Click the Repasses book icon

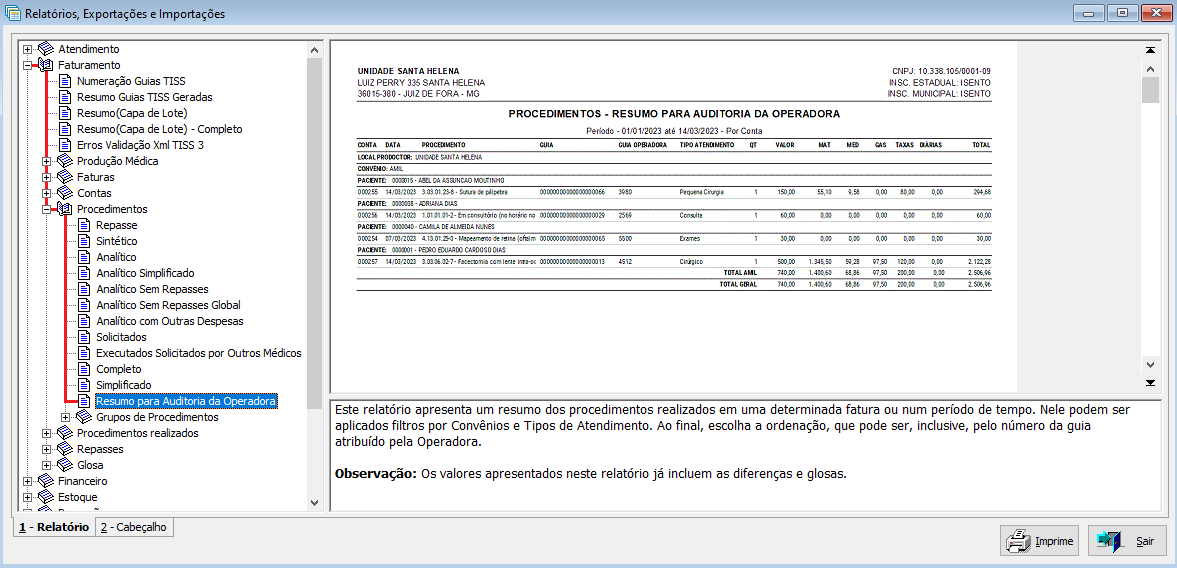[65, 449]
